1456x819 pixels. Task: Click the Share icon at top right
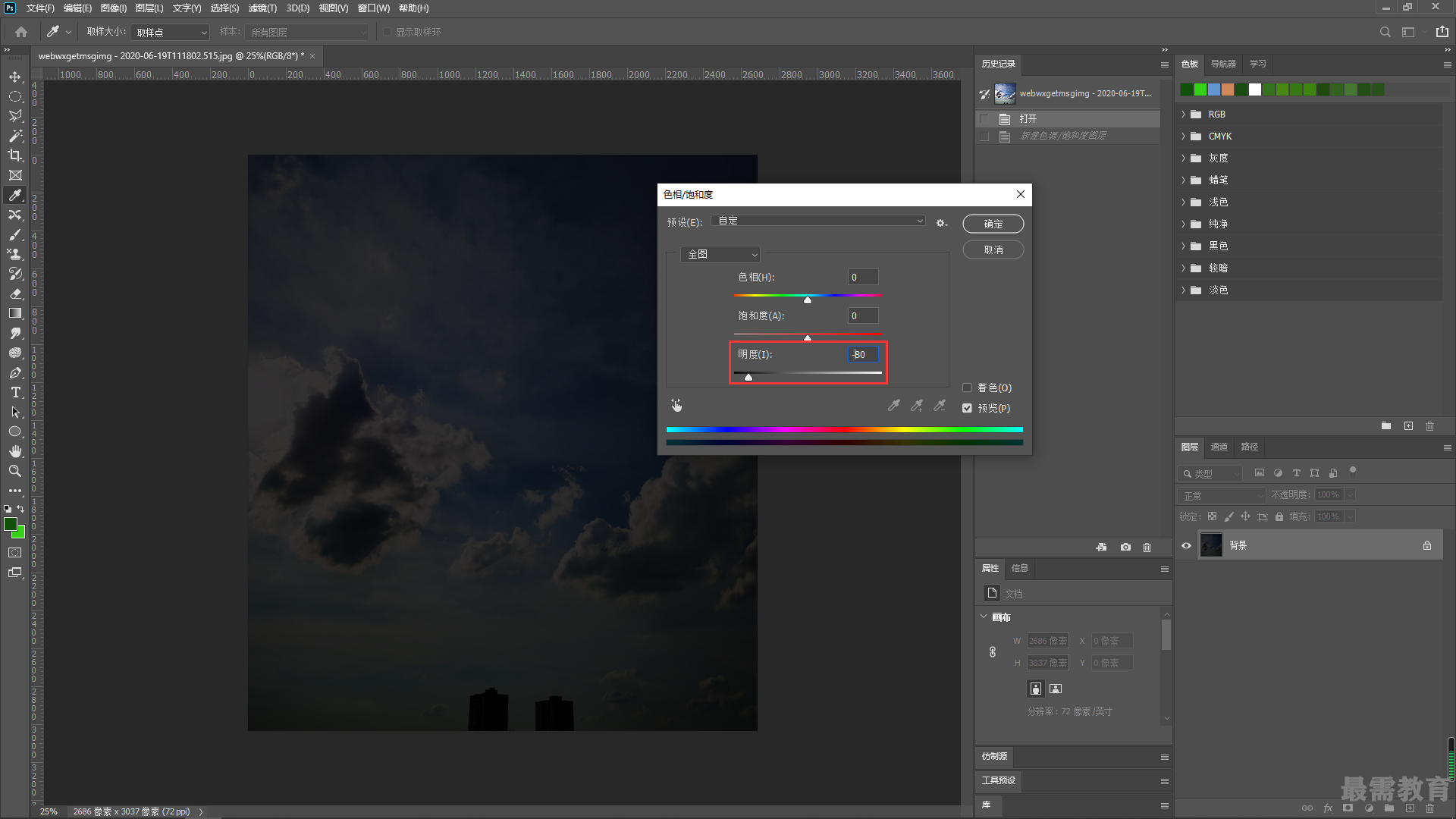pos(1442,32)
